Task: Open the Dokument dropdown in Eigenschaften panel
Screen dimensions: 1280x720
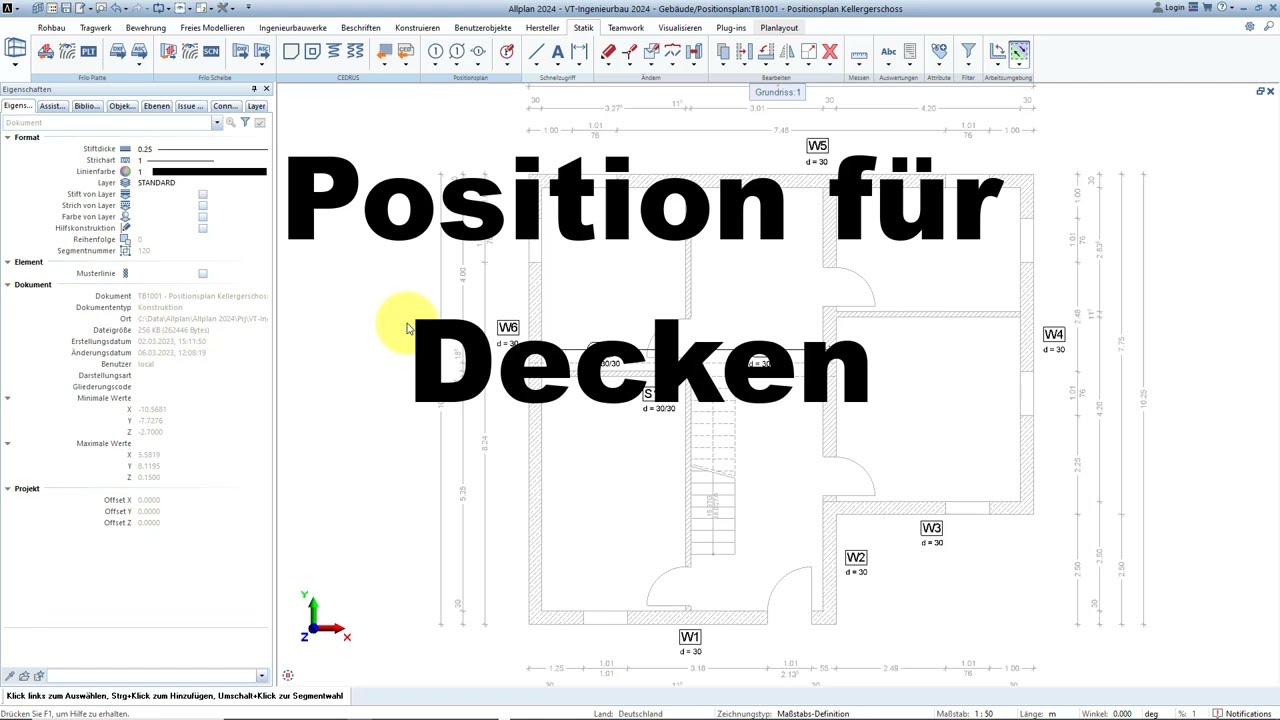Action: pos(216,123)
